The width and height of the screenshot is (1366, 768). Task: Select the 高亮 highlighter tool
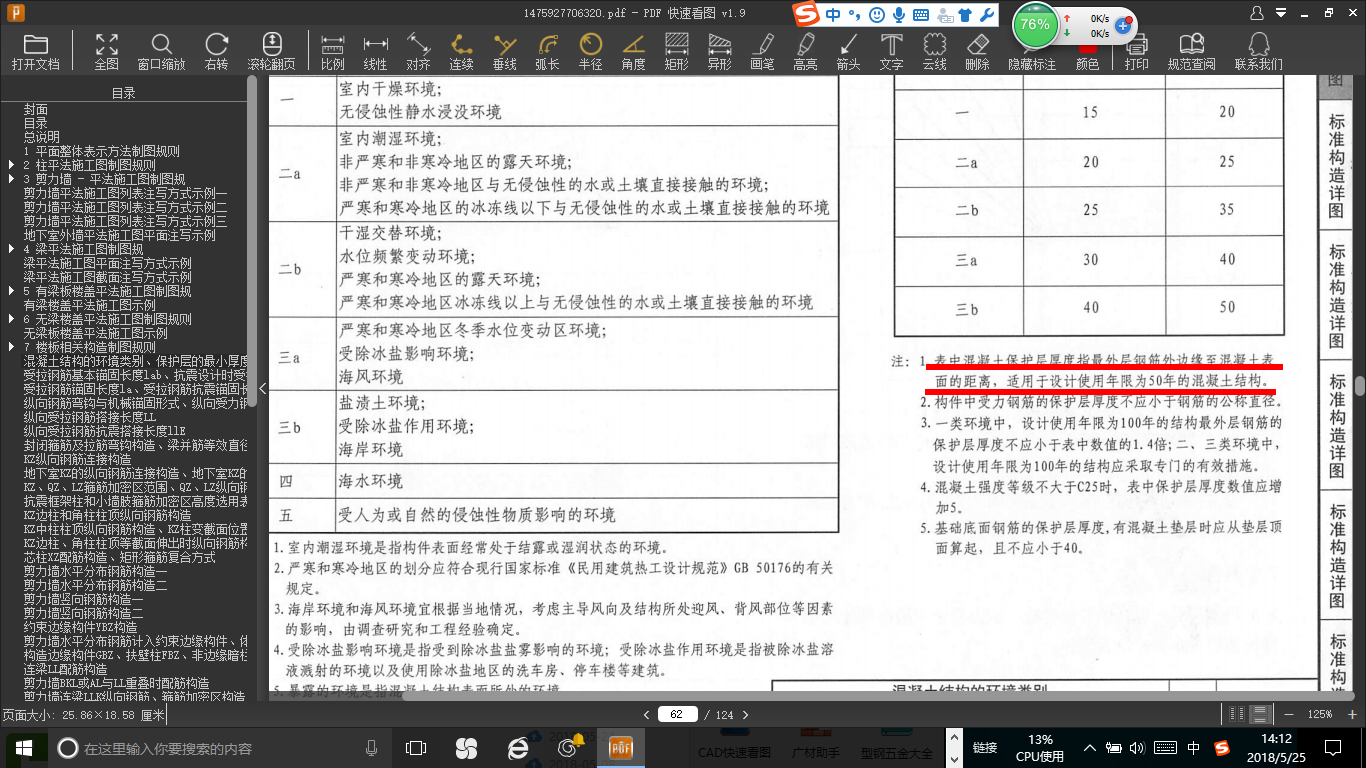(x=805, y=51)
